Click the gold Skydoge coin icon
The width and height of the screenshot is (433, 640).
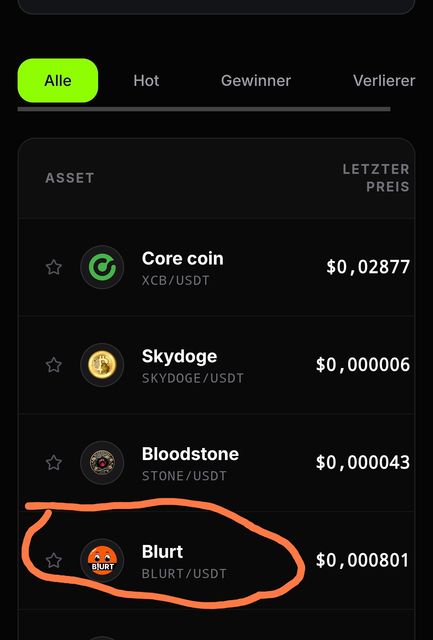102,365
